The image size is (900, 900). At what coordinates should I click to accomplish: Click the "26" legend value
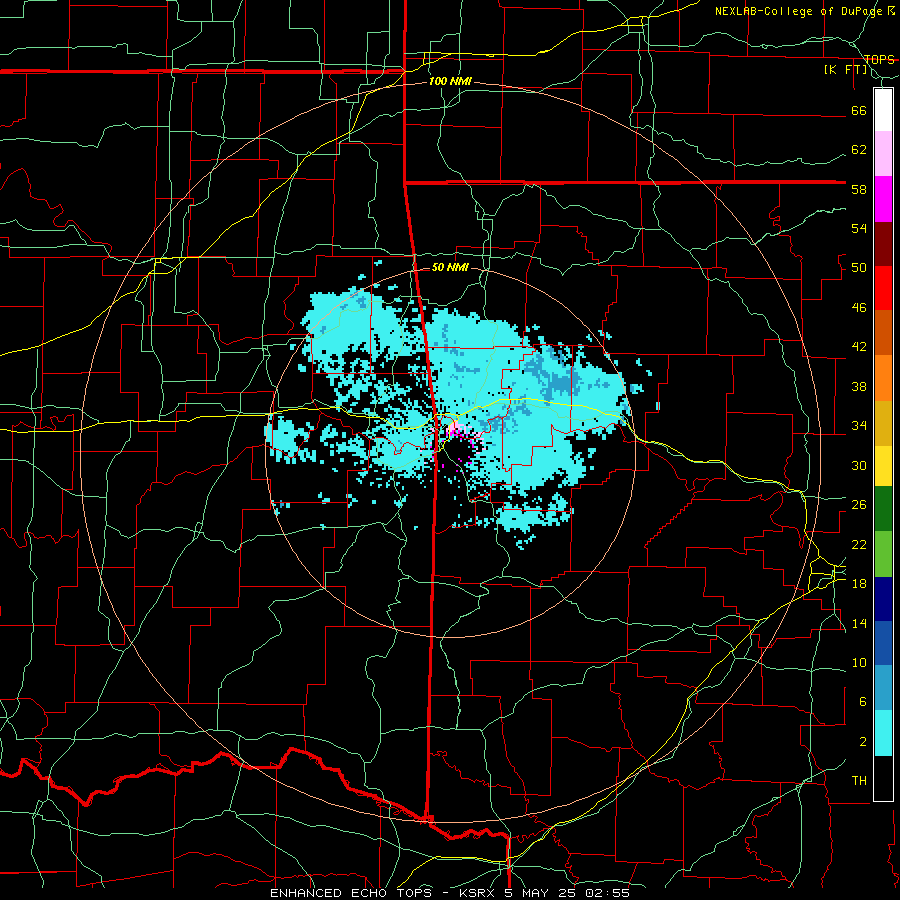tap(859, 505)
